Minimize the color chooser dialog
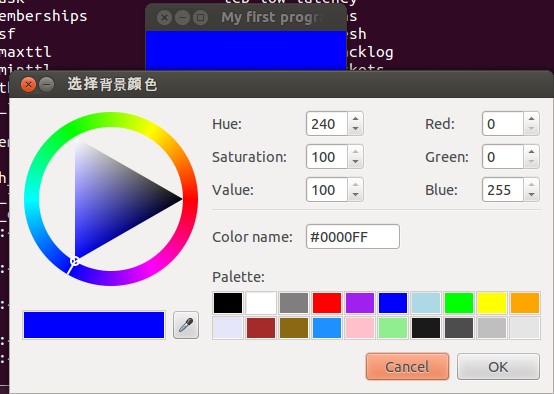This screenshot has width=554, height=394. [x=47, y=84]
